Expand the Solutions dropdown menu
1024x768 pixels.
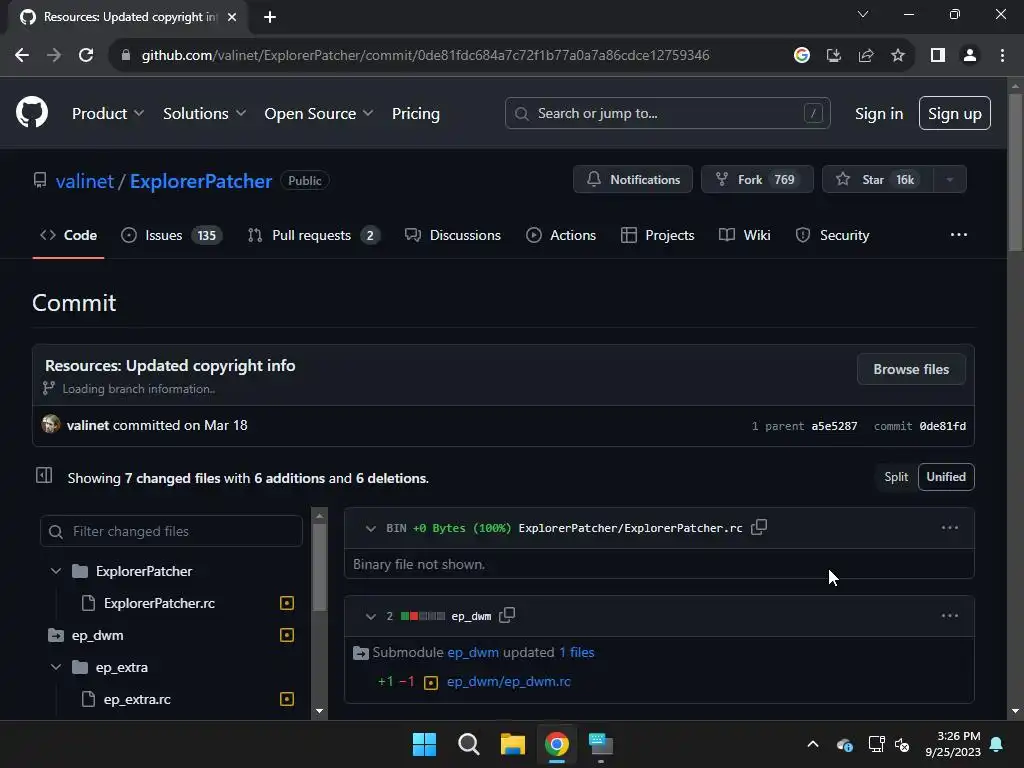tap(204, 114)
